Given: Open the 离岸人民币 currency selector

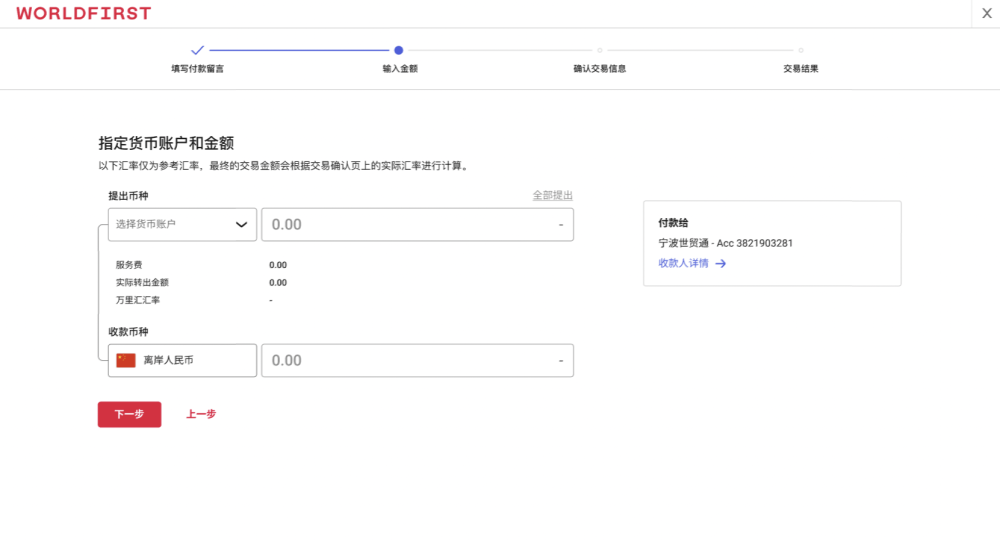Looking at the screenshot, I should coord(182,360).
